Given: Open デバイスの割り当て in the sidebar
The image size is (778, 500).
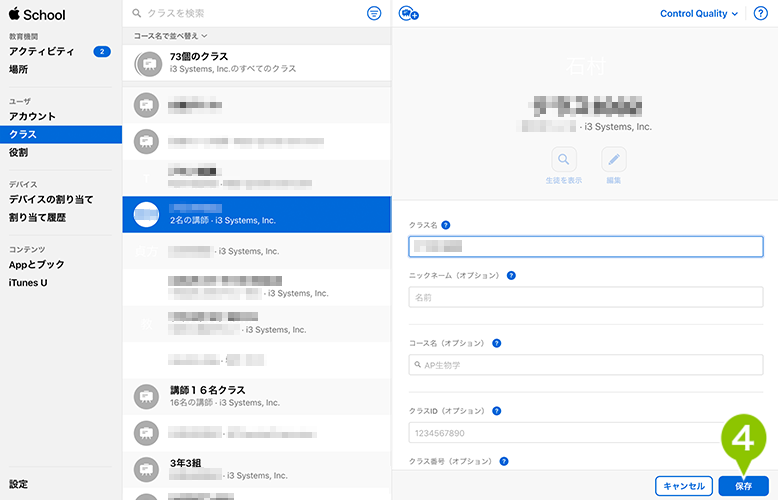Looking at the screenshot, I should [51, 199].
